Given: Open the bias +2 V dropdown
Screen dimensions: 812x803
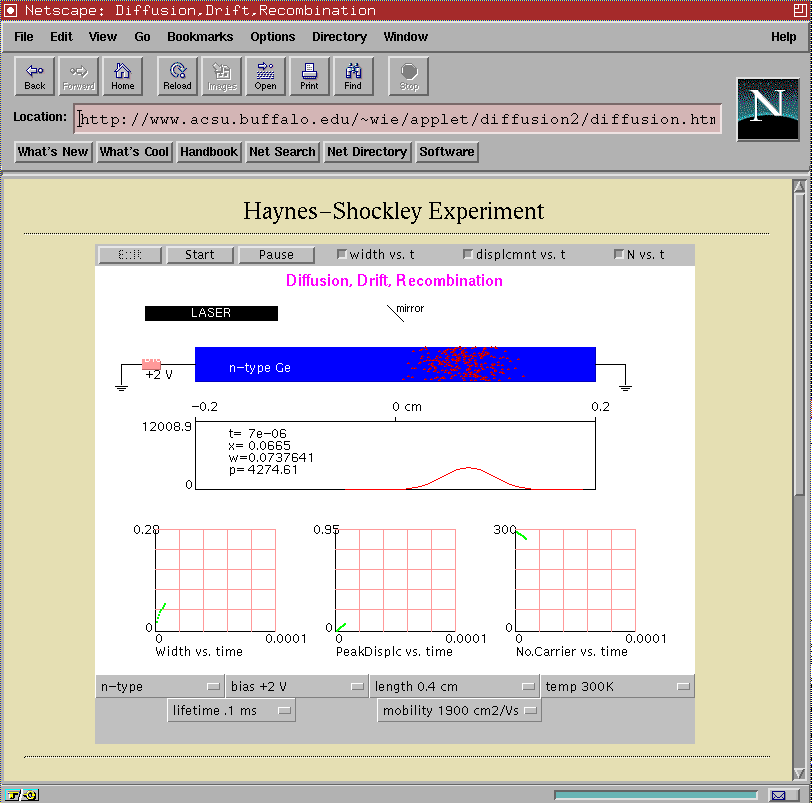Looking at the screenshot, I should point(297,687).
